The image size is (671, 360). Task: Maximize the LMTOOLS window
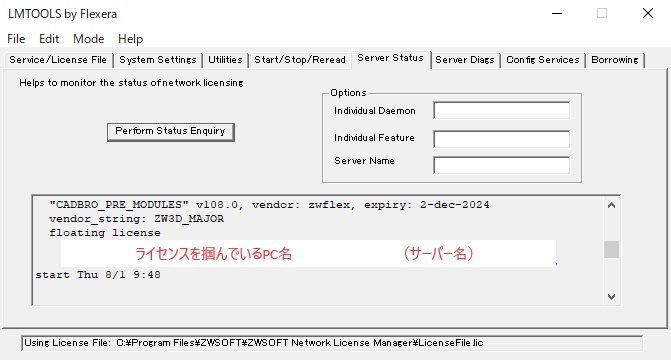pyautogui.click(x=602, y=14)
